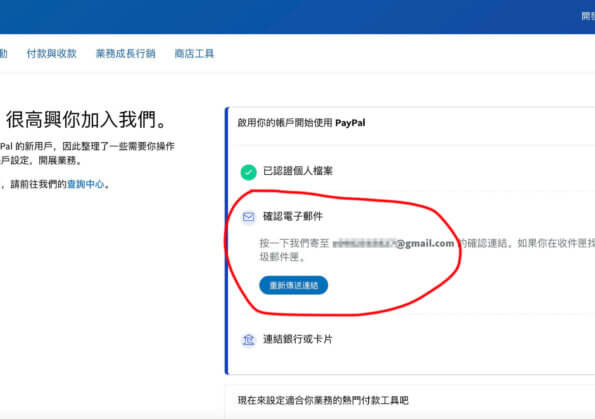Open the 商店工具 menu tab
Screen dimensions: 595x419
pos(194,54)
